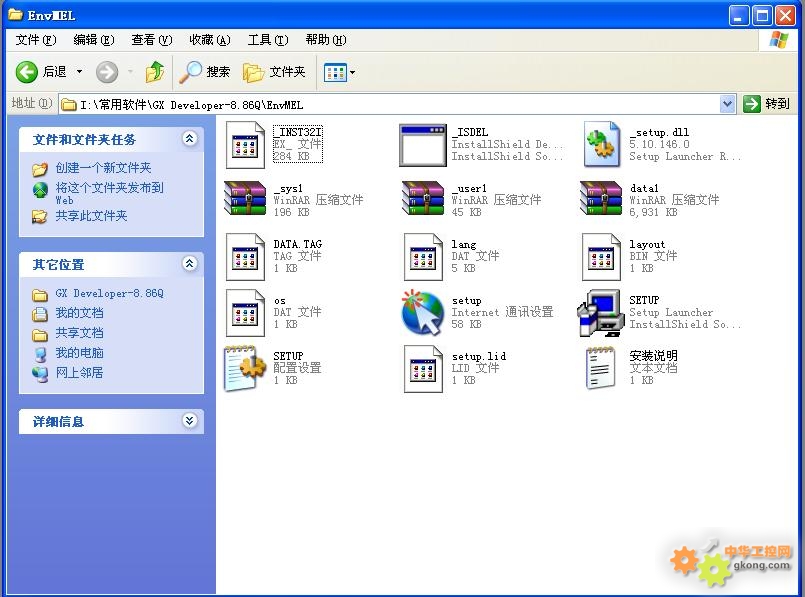Select the setup Internet settings icon

(422, 313)
